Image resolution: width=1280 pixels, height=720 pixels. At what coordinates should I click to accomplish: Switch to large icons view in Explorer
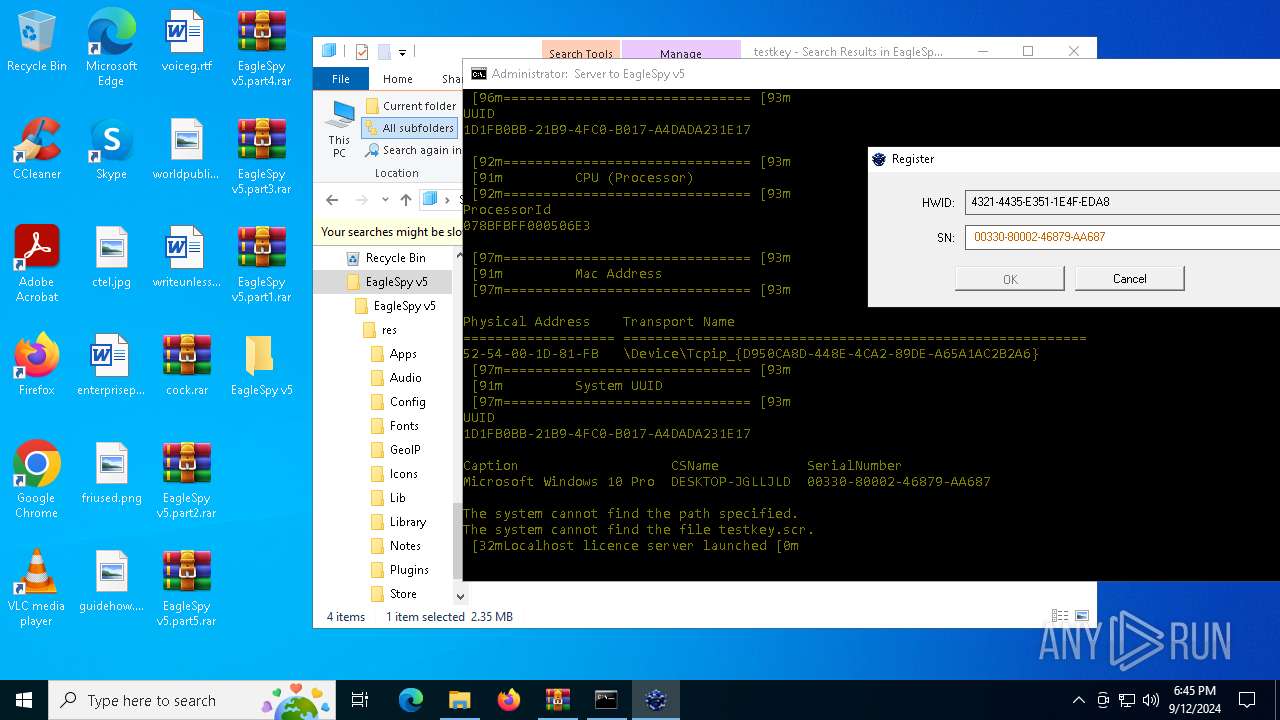coord(1081,616)
